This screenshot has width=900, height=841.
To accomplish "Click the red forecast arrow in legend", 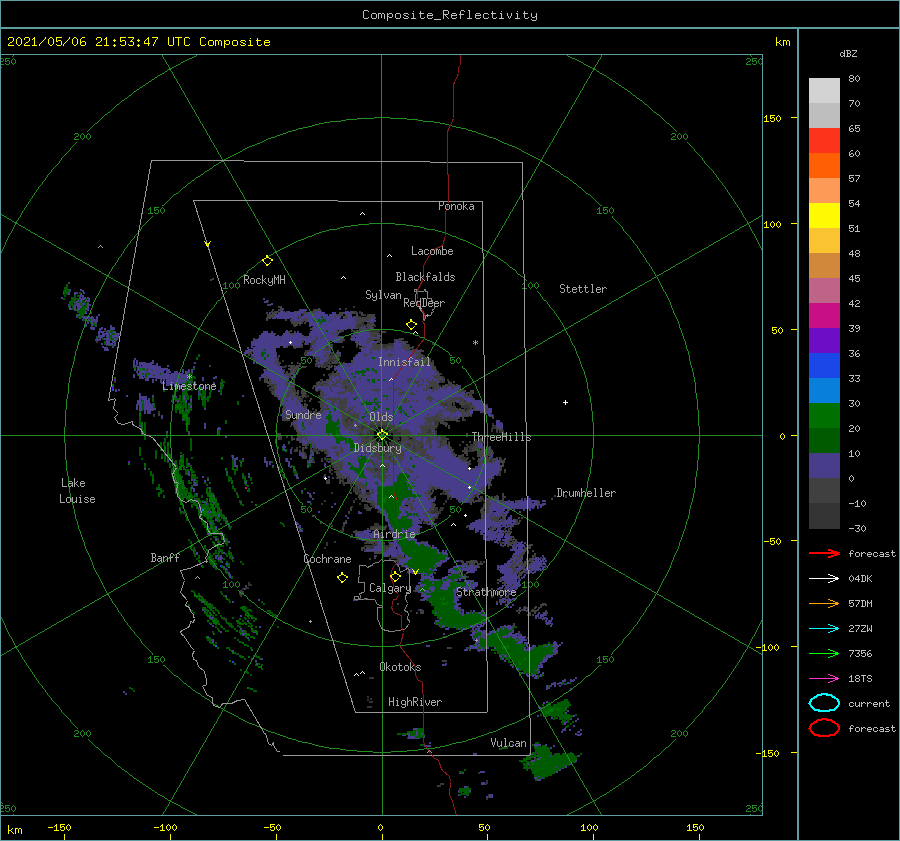I will tap(824, 553).
